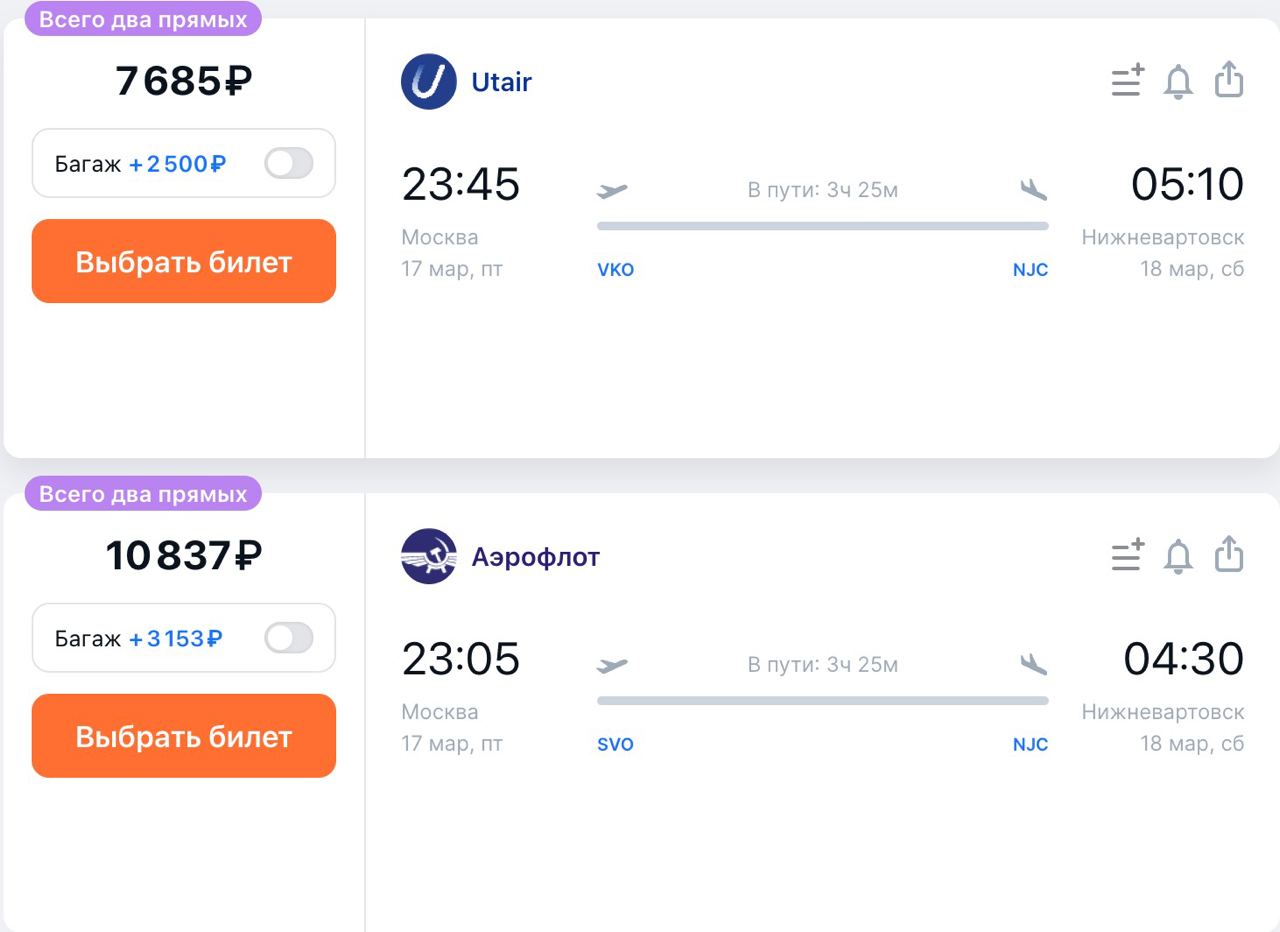Click the price alert bell on the Аэрофлот ticket
Screen dimensions: 1280x932
1179,557
